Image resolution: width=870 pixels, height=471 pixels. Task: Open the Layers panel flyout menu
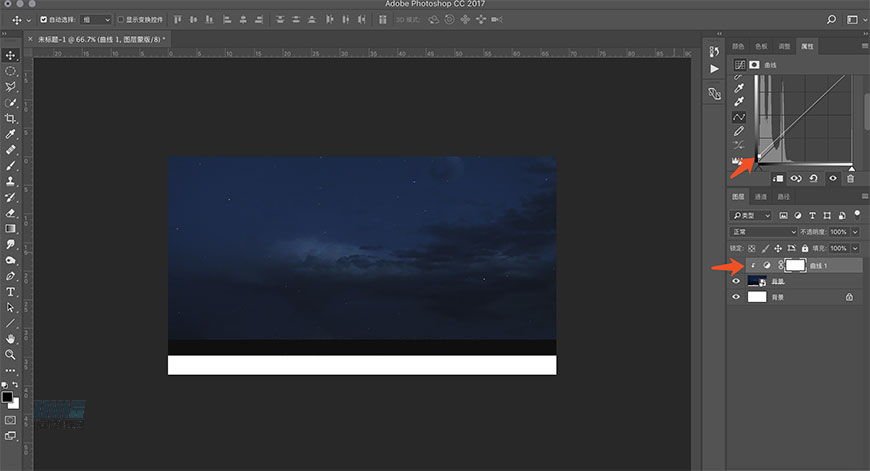click(x=864, y=196)
